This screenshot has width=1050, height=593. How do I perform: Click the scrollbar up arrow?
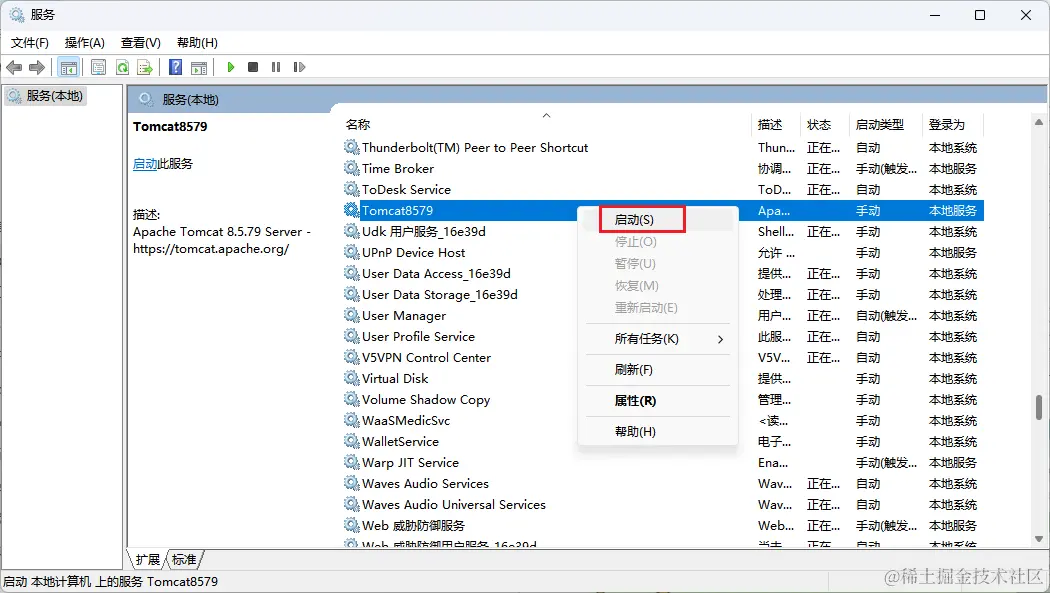[1039, 122]
